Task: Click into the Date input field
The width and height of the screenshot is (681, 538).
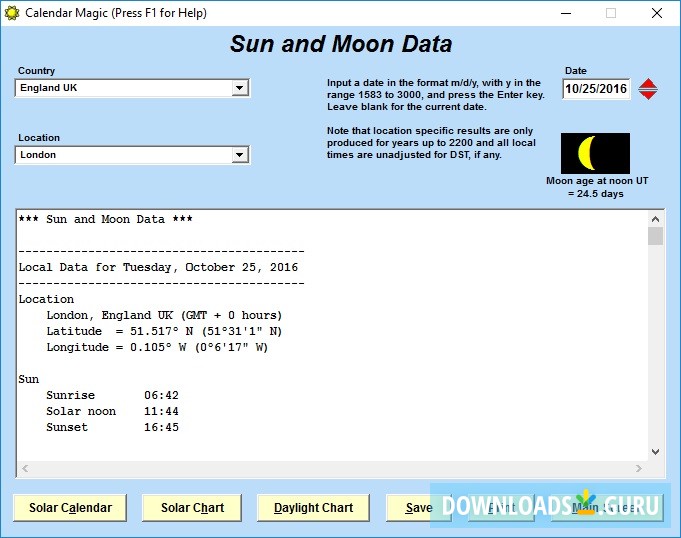Action: (x=596, y=89)
